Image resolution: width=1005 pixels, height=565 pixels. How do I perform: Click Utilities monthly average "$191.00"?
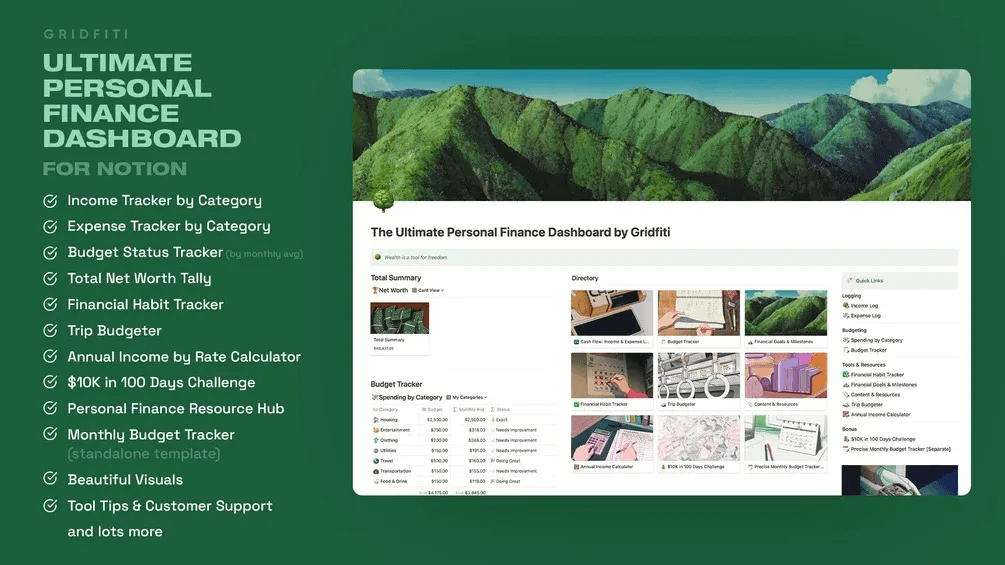tap(477, 450)
